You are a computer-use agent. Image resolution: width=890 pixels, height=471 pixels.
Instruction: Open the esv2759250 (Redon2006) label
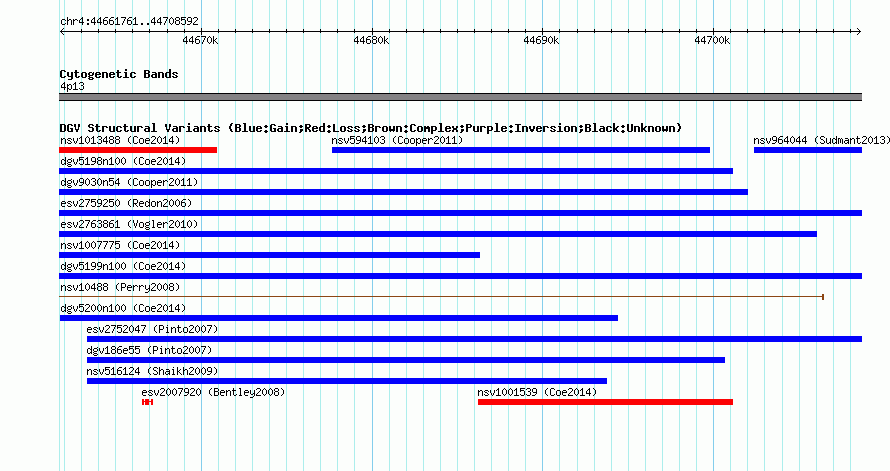126,203
